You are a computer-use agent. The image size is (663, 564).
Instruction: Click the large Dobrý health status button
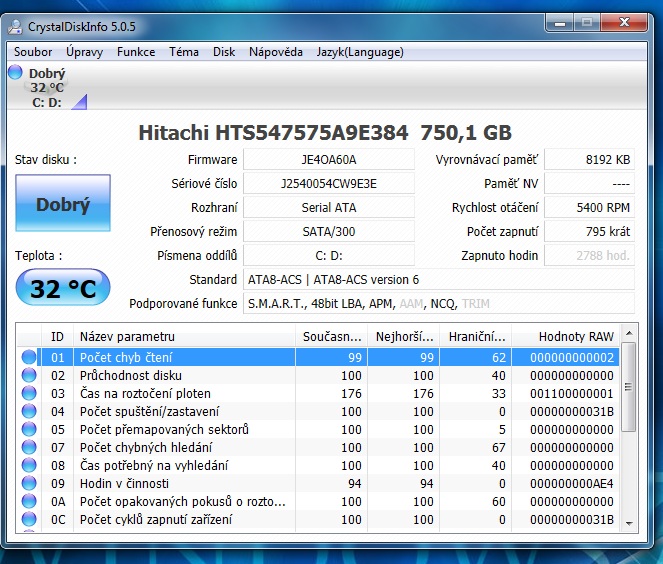[x=63, y=205]
